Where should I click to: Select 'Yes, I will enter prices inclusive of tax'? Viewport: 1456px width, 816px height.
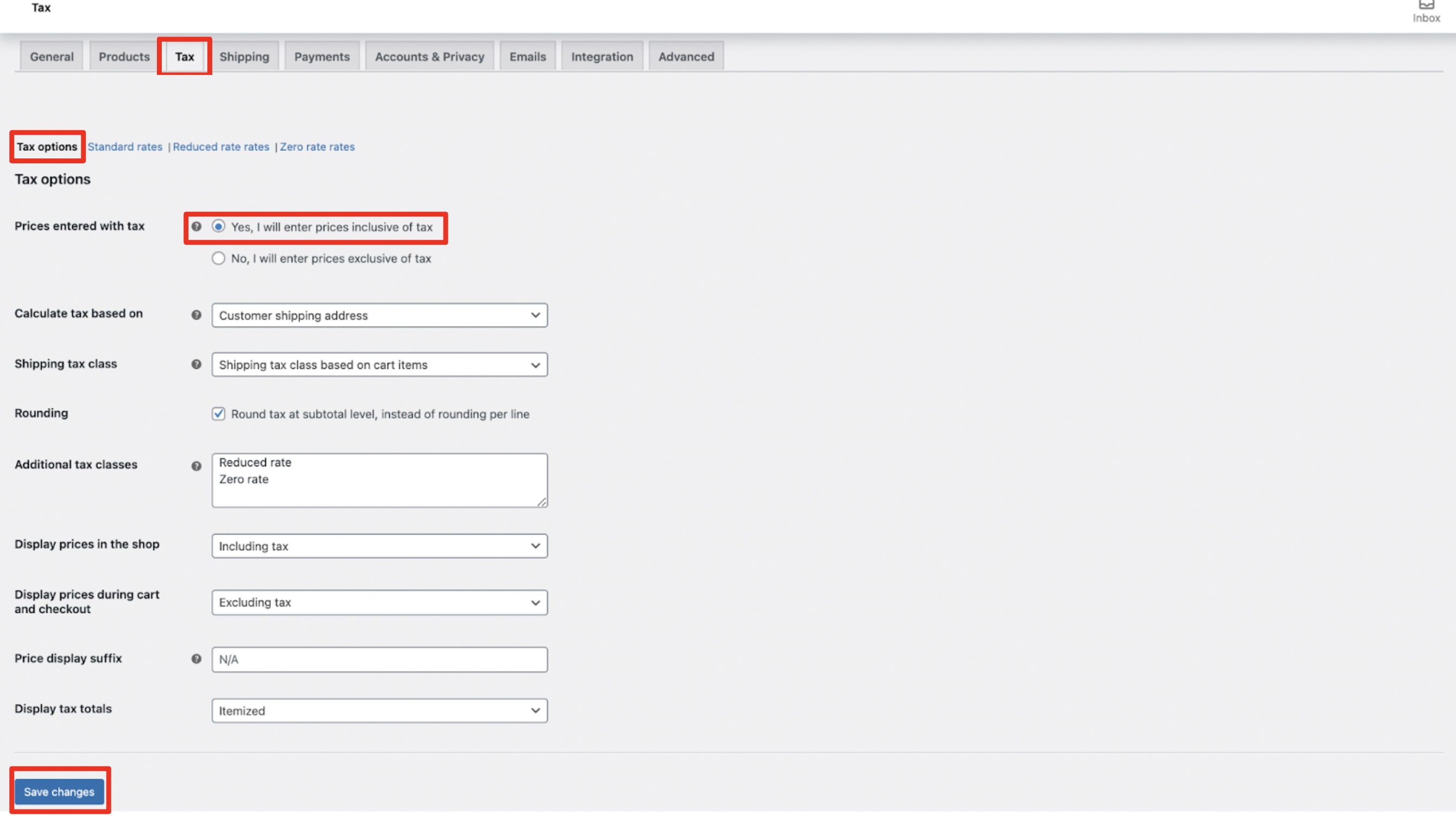pos(218,226)
